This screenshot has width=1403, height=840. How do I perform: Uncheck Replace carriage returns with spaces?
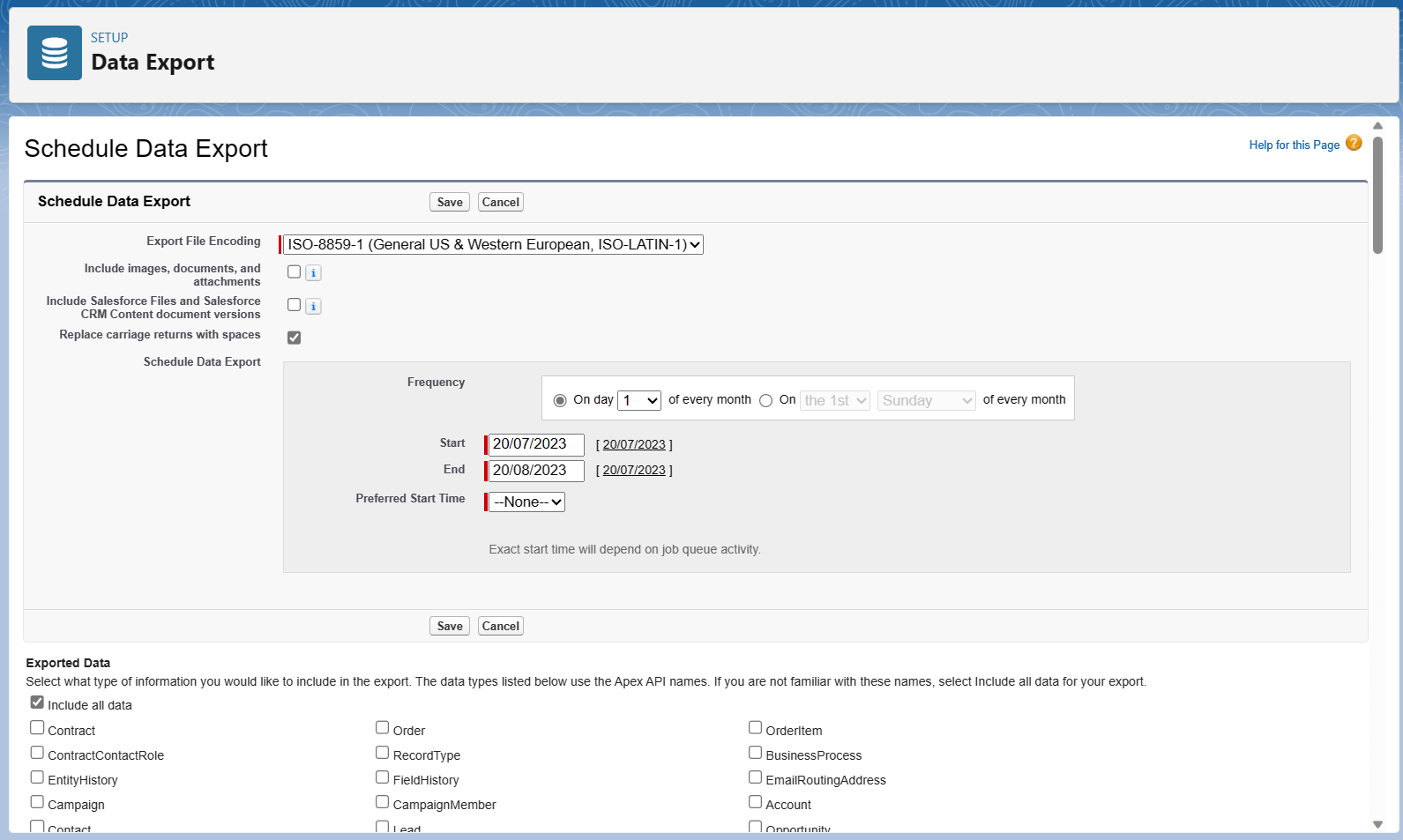tap(295, 338)
